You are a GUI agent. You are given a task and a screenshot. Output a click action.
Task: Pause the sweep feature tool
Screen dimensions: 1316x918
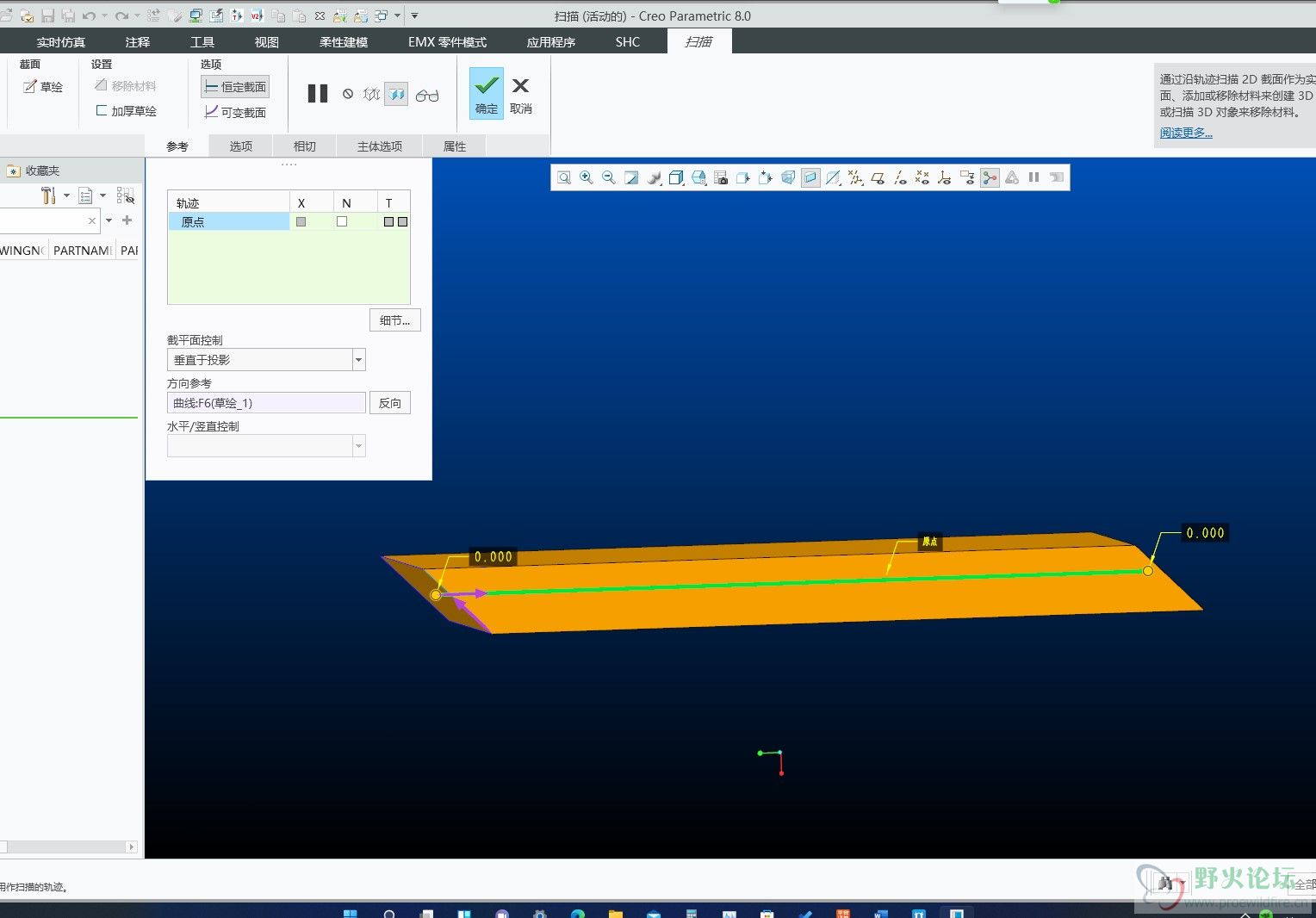click(x=318, y=94)
